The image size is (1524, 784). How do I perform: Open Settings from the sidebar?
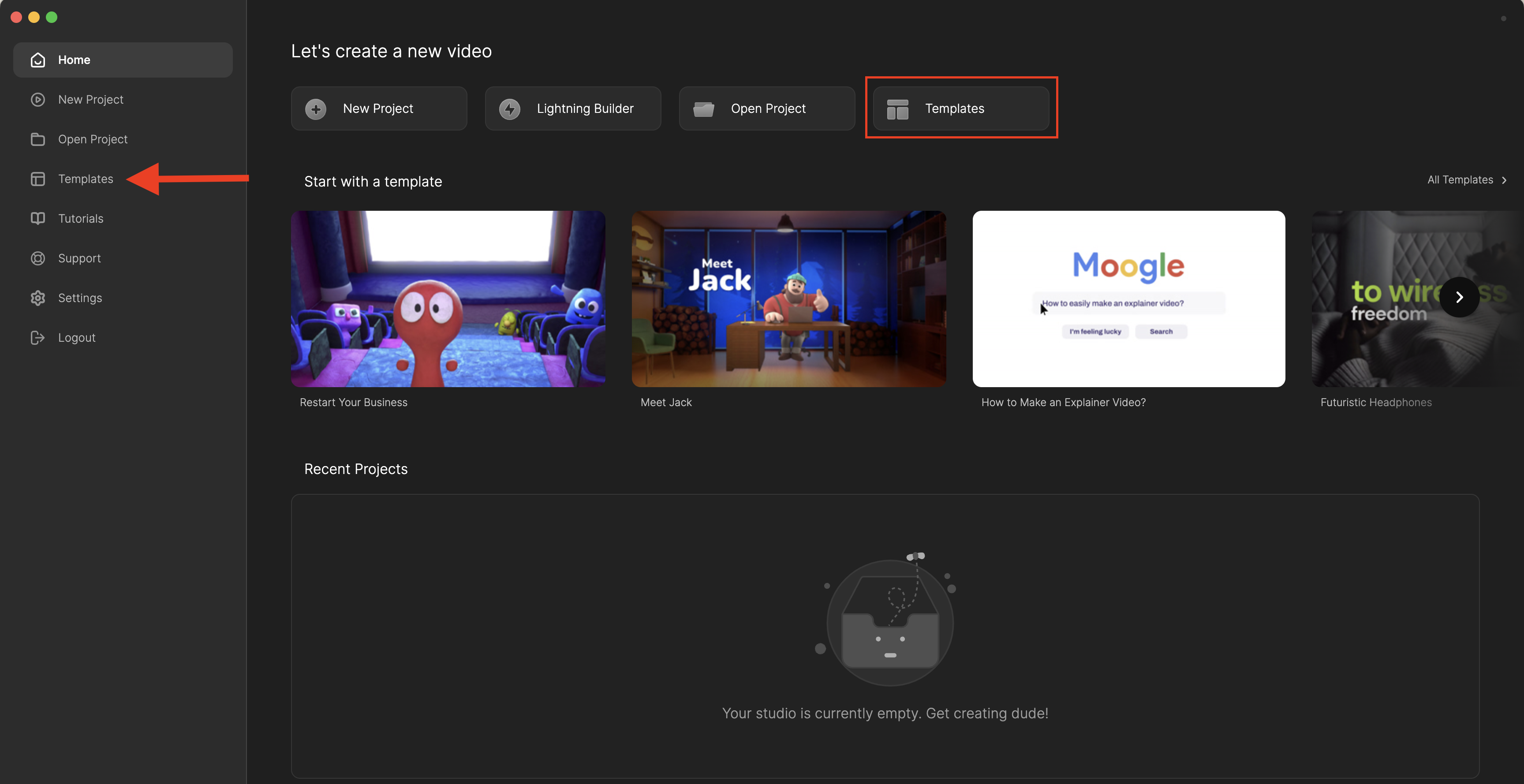[123, 298]
